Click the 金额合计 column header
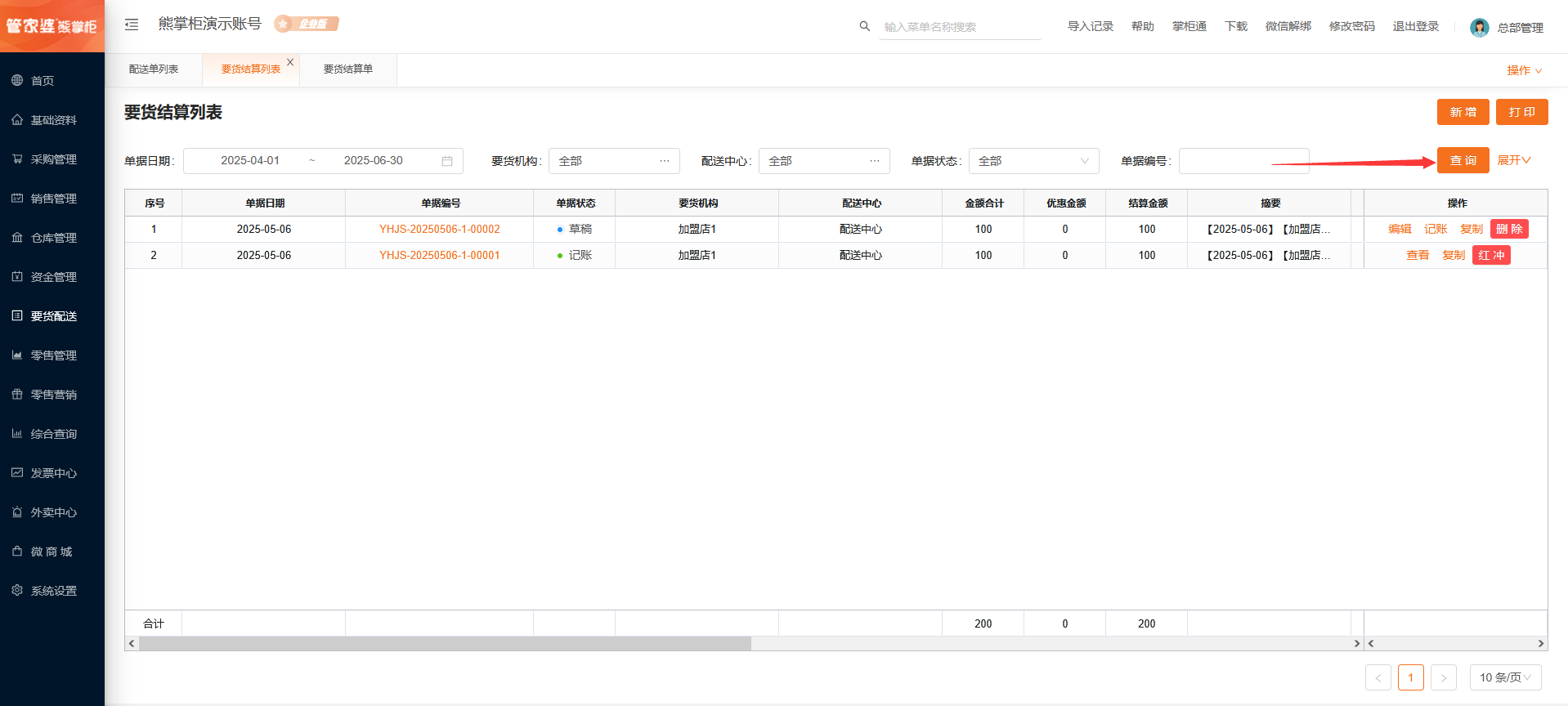This screenshot has height=706, width=1568. click(x=984, y=203)
